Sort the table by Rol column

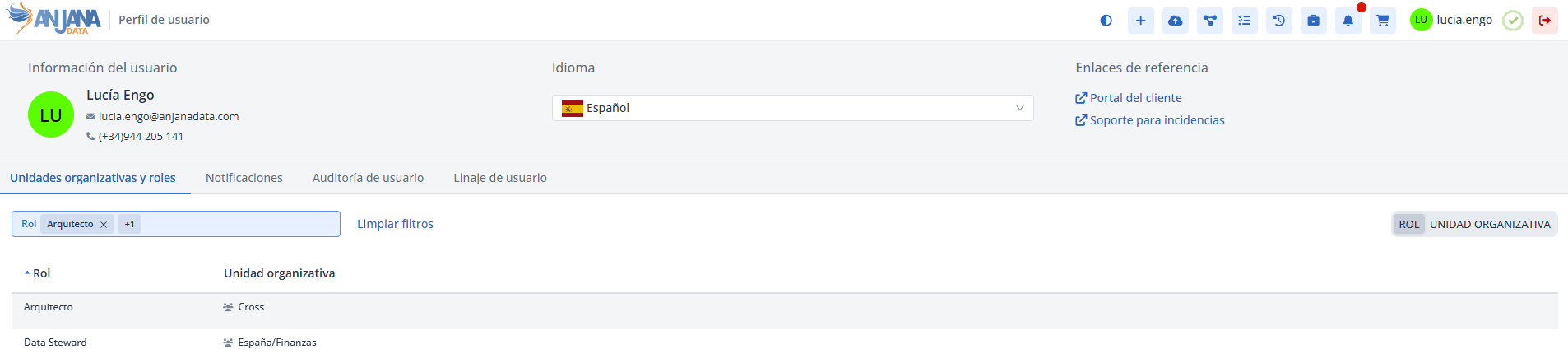pyautogui.click(x=41, y=273)
